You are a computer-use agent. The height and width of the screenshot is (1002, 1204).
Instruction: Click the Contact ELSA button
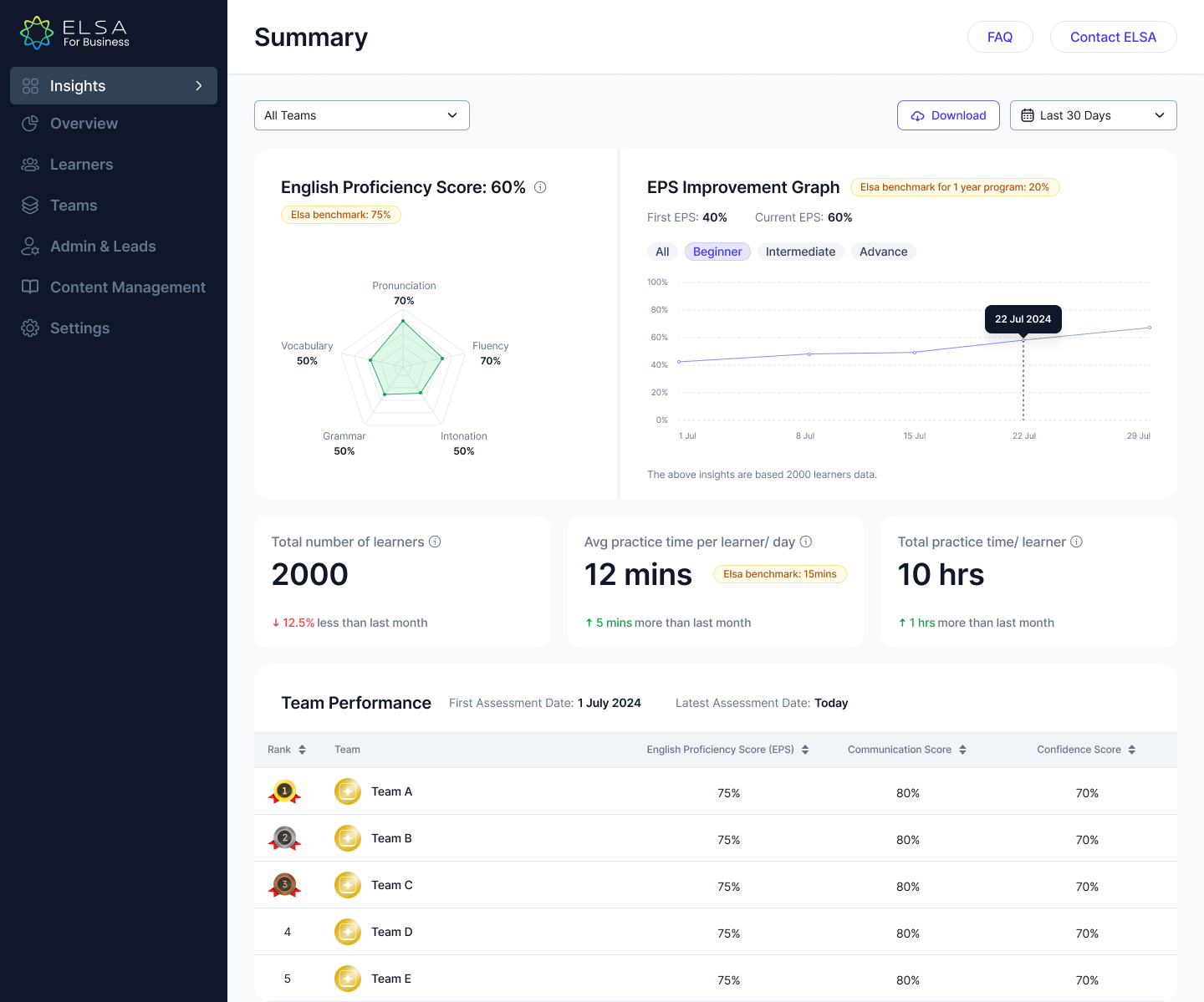(x=1113, y=37)
